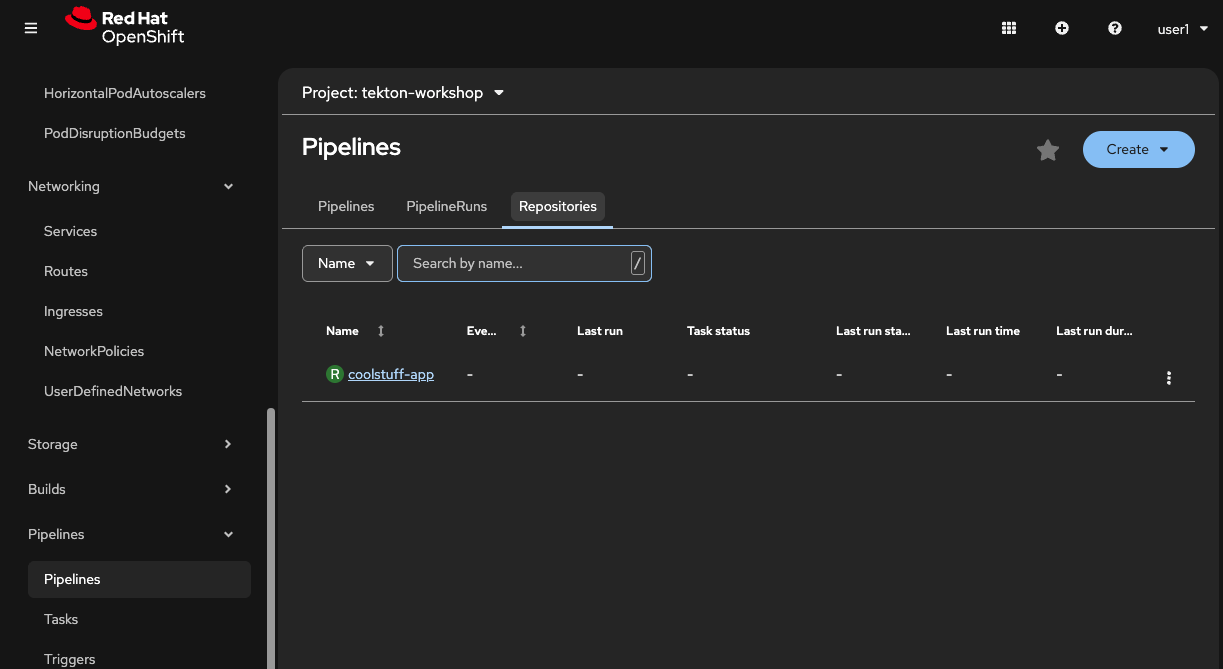Star the Pipelines page as favorite

coord(1048,150)
